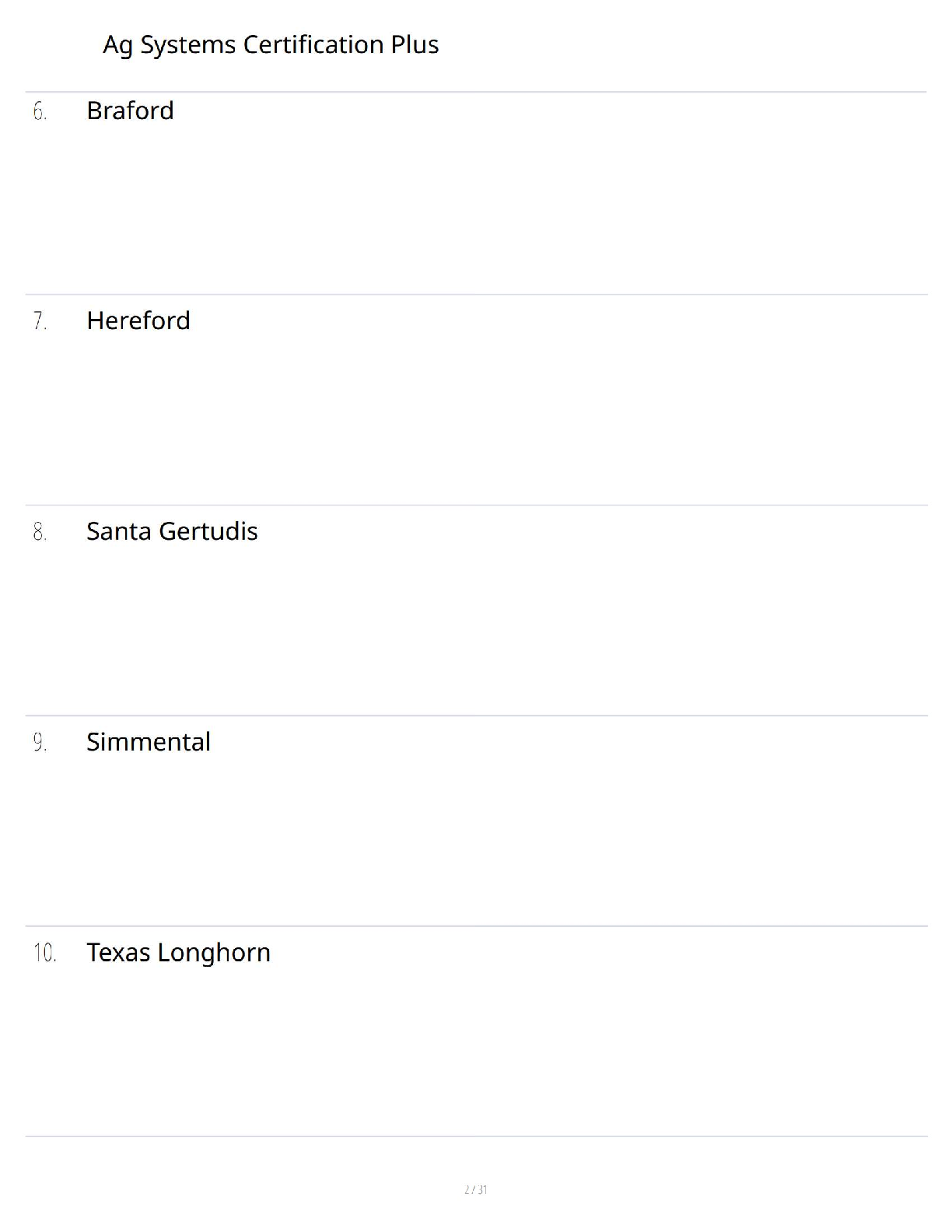Click the divider line beneath the page title
952x1232 pixels.
coord(476,92)
